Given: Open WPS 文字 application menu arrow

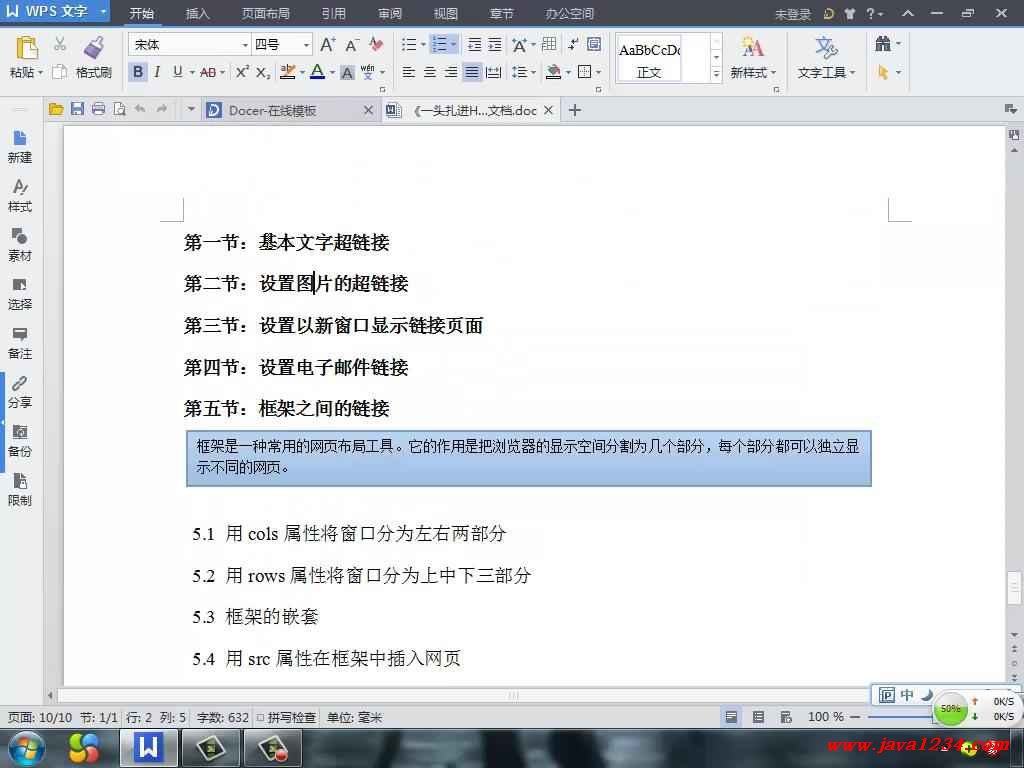Looking at the screenshot, I should pyautogui.click(x=103, y=12).
